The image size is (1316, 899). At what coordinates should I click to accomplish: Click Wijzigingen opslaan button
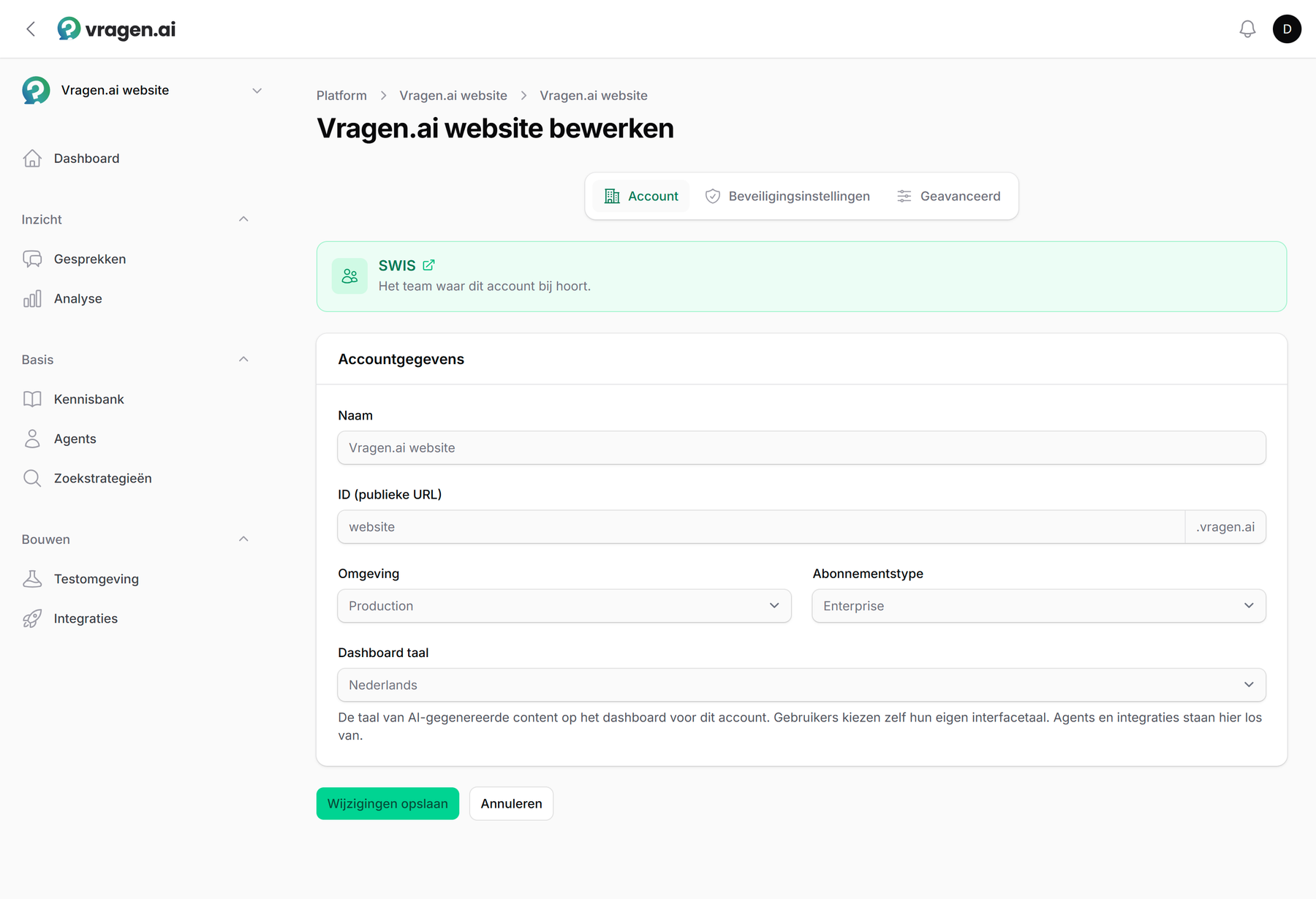coord(387,803)
